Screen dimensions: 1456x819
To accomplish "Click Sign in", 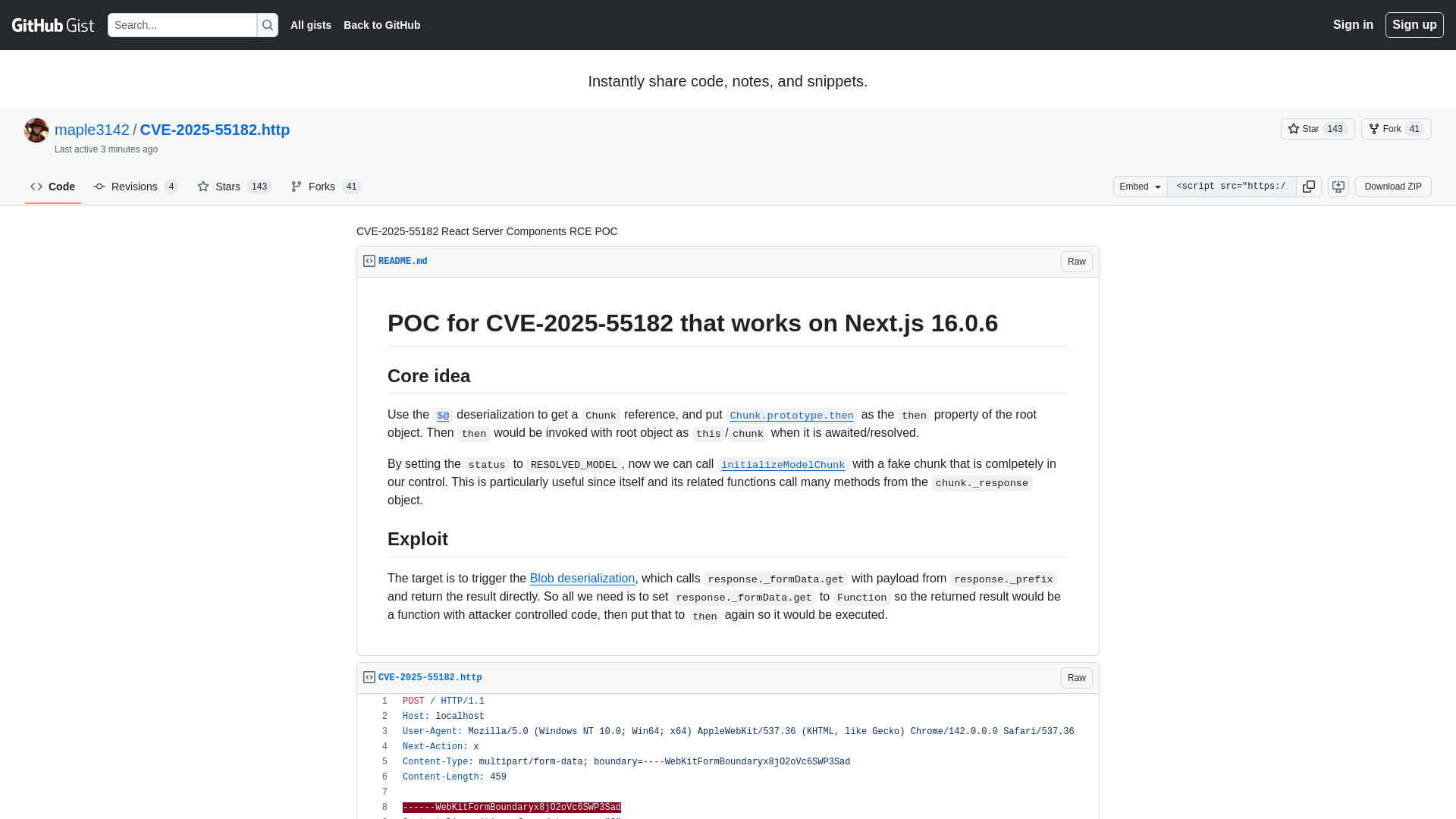I will click(x=1353, y=25).
